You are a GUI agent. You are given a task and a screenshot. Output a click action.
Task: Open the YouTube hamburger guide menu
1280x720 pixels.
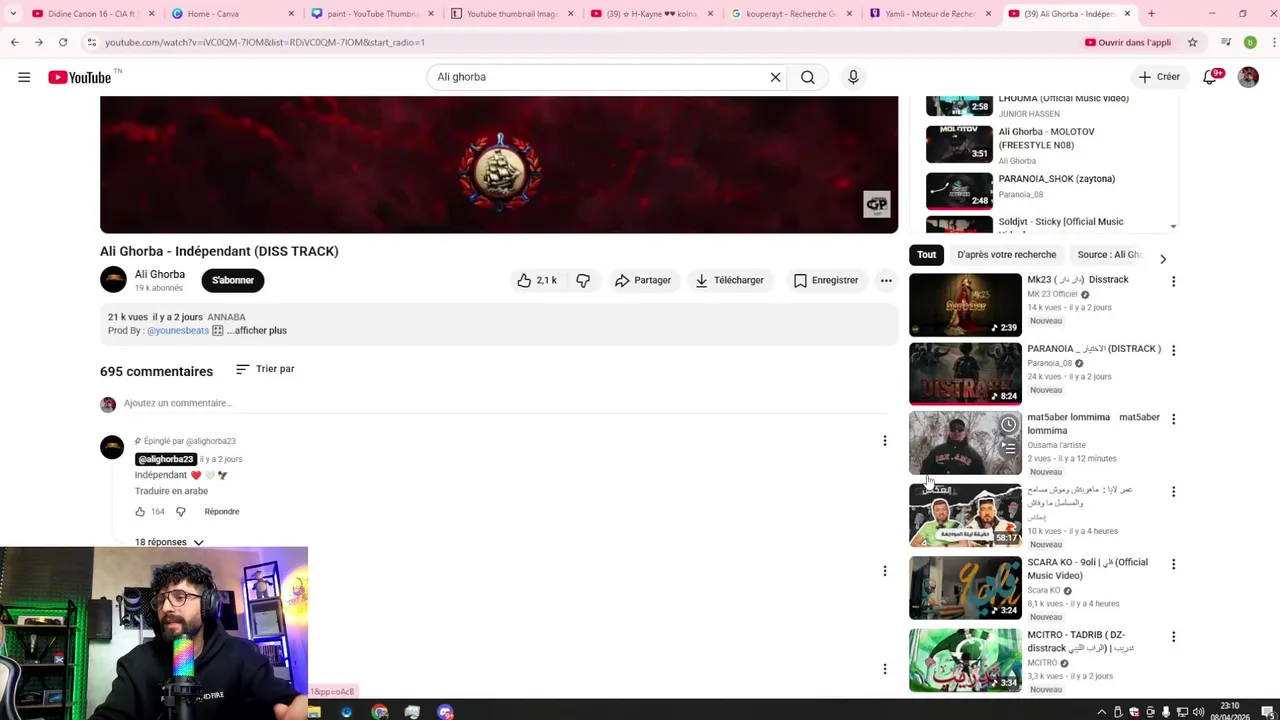point(24,77)
